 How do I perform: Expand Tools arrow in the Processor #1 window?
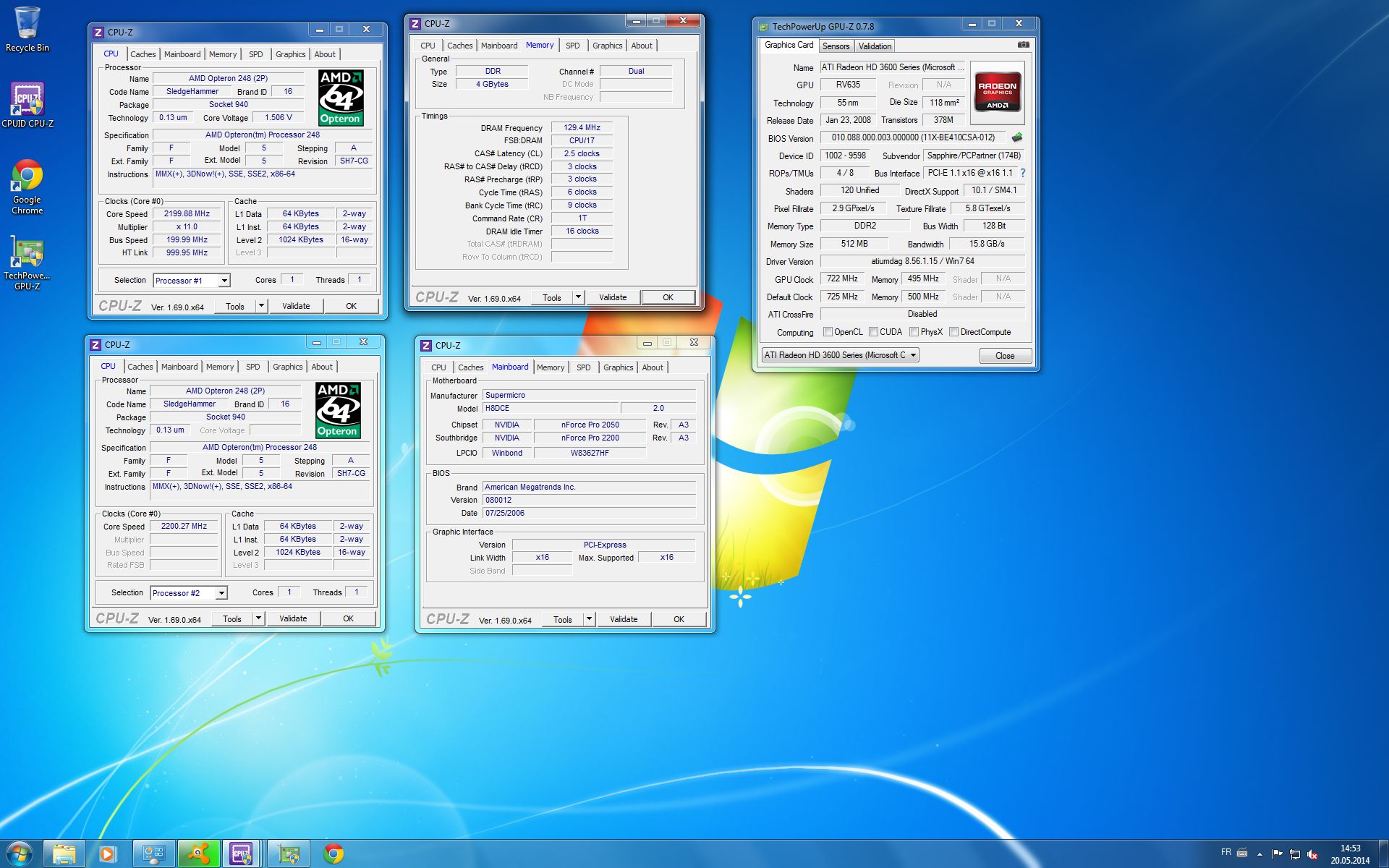(x=261, y=306)
